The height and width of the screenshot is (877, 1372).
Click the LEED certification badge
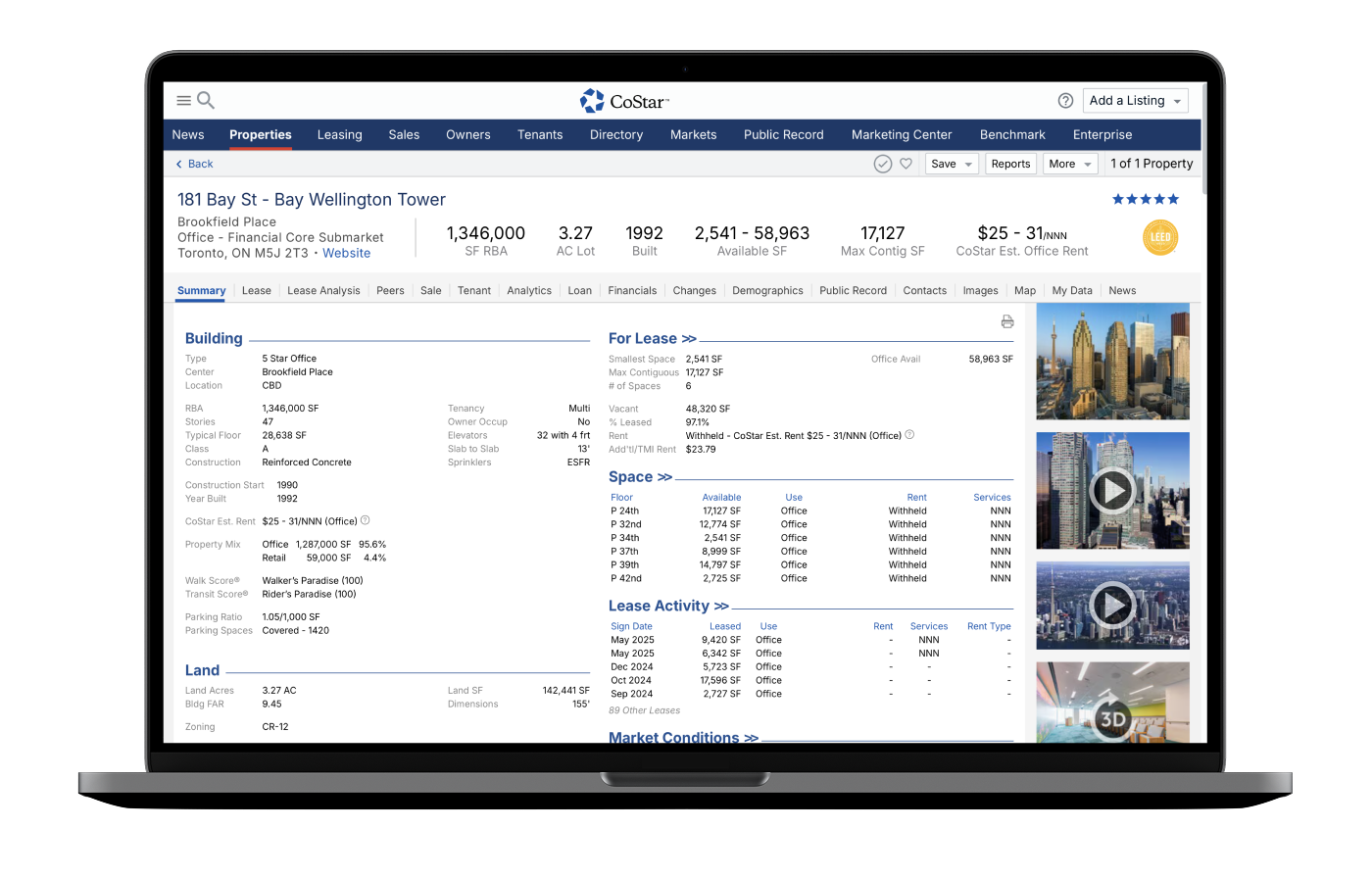(1160, 238)
